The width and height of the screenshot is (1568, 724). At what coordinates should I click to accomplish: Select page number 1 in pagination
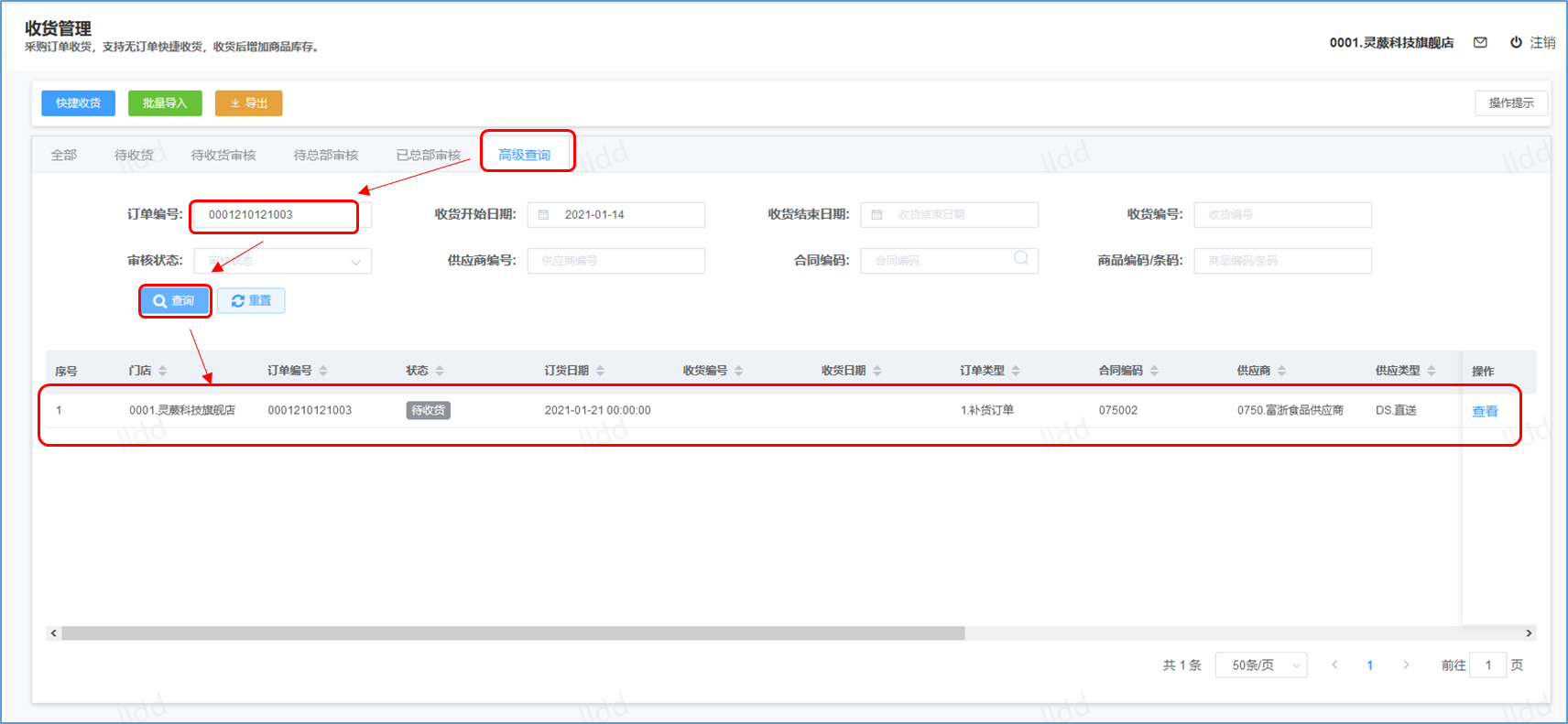[1370, 665]
